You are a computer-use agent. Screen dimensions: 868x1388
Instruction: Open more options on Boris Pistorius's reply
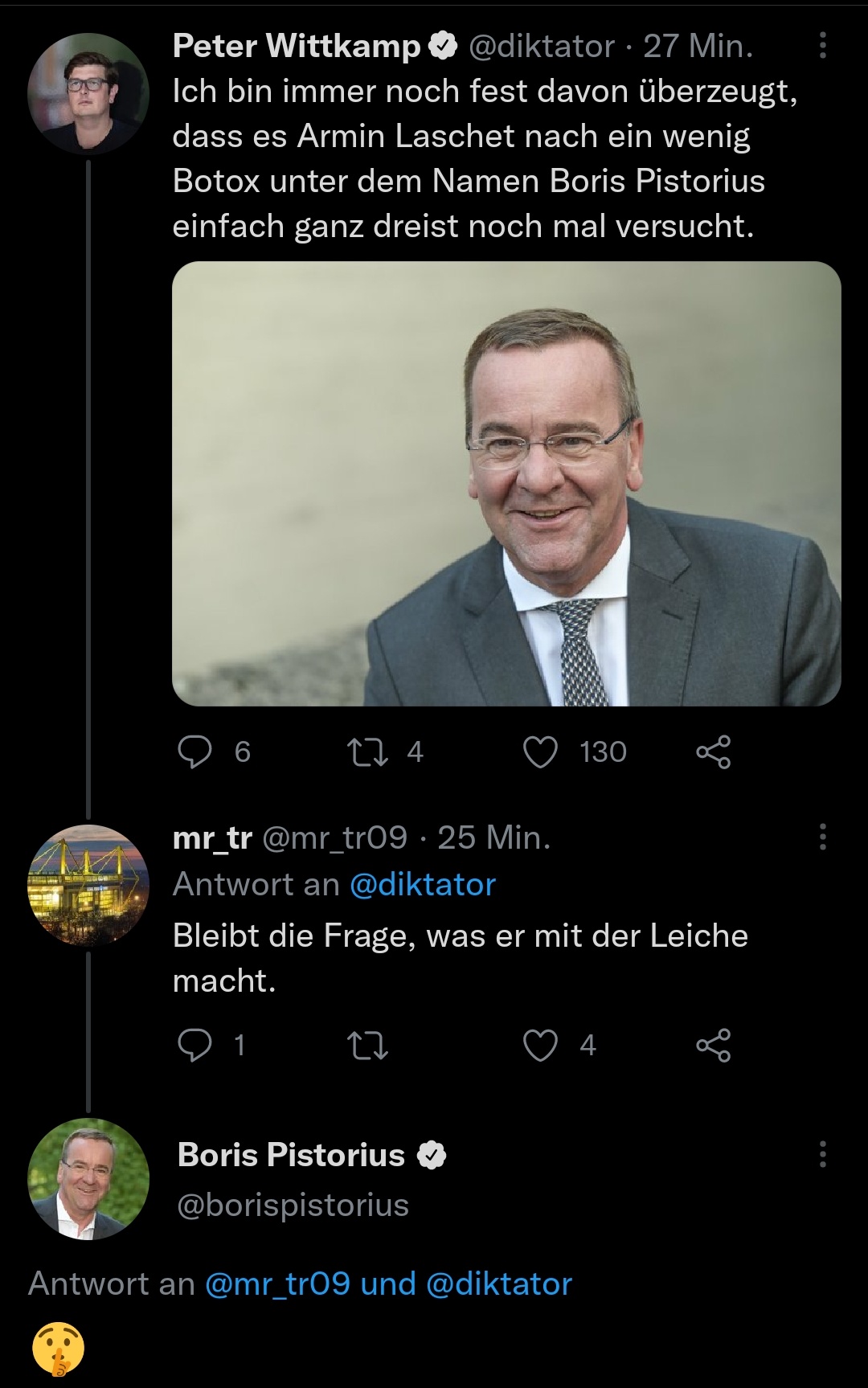tap(822, 1154)
